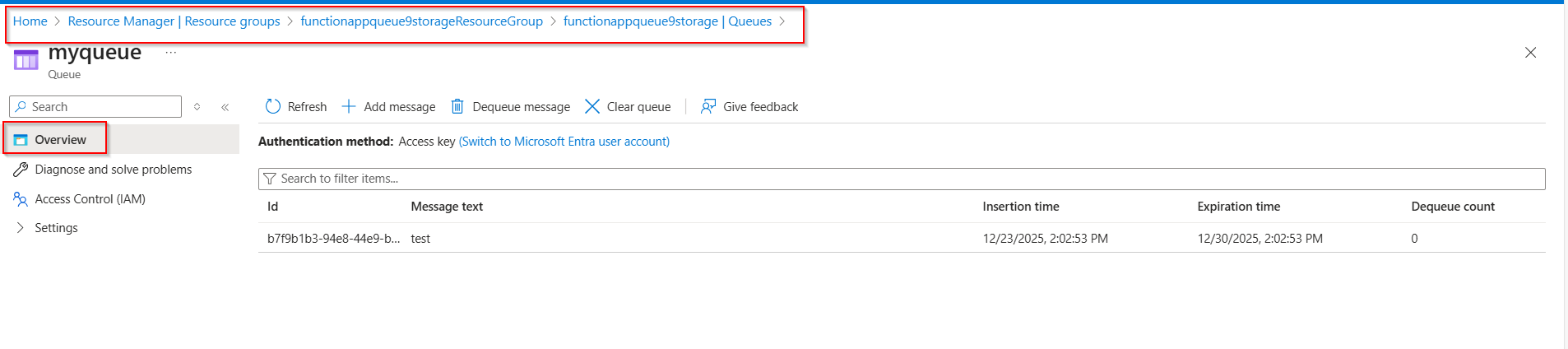Click the Dequeue message trash icon
This screenshot has width=1568, height=349.
(457, 106)
